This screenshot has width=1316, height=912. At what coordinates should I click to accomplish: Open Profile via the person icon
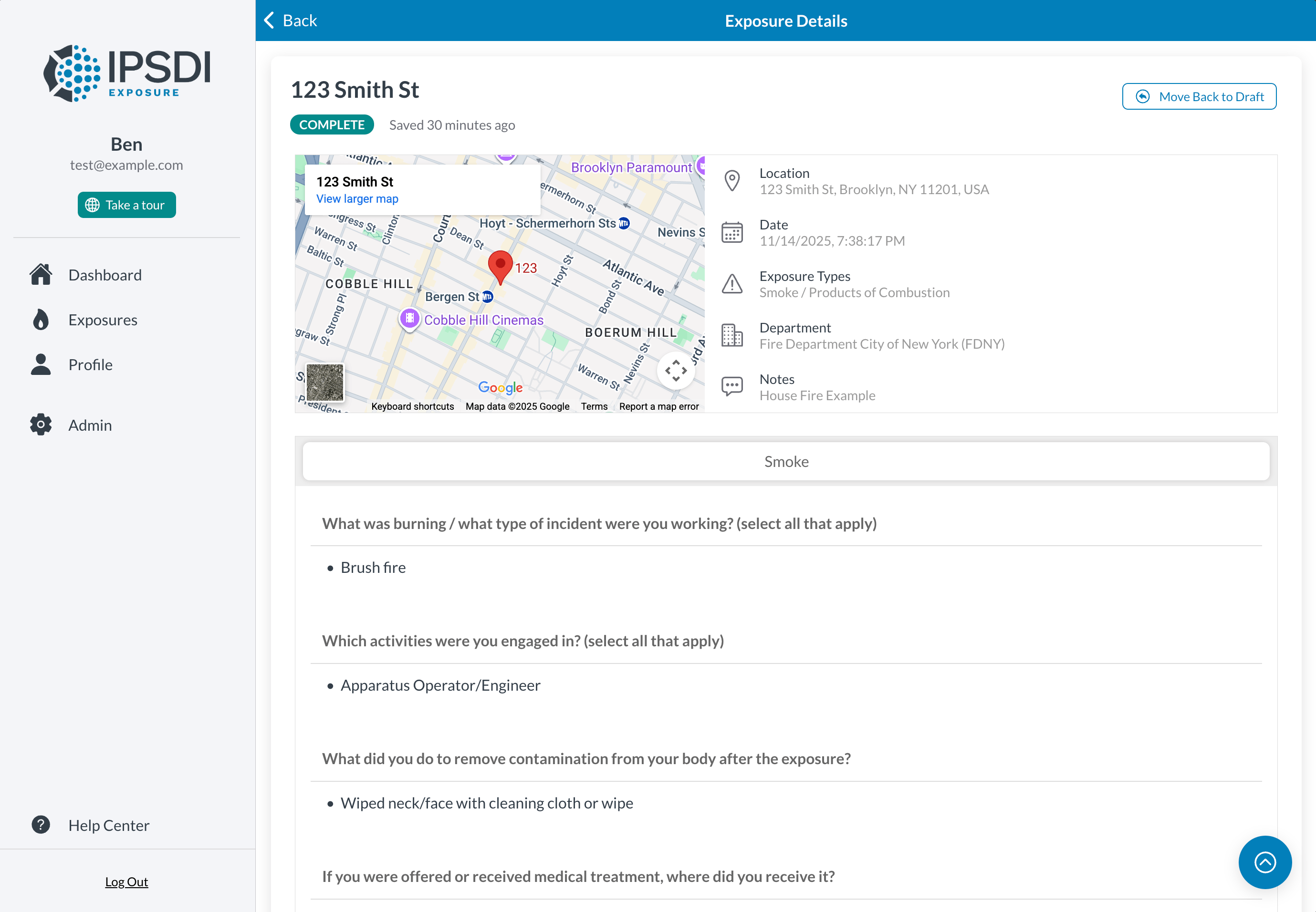pyautogui.click(x=41, y=364)
